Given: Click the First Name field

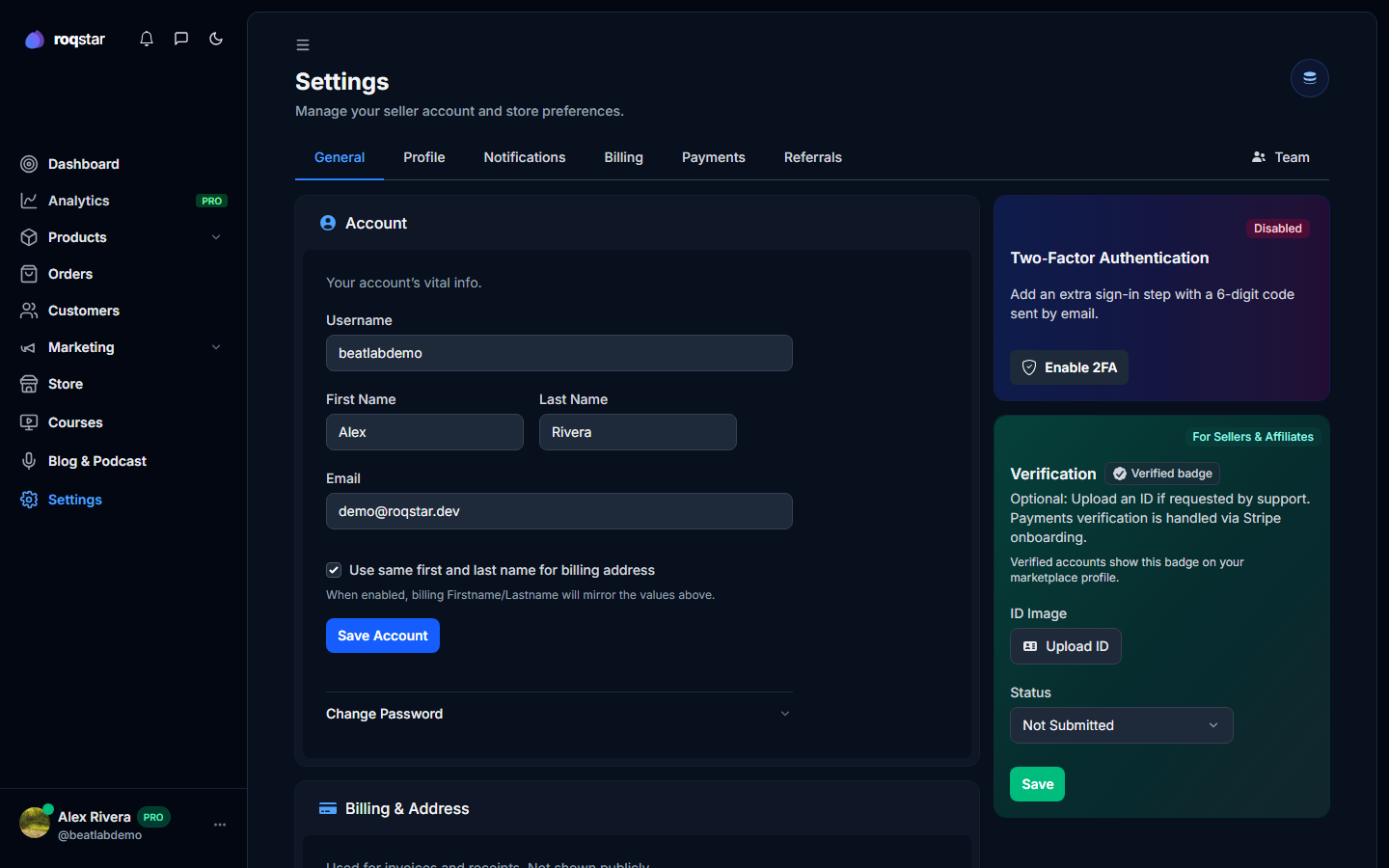Looking at the screenshot, I should point(424,432).
